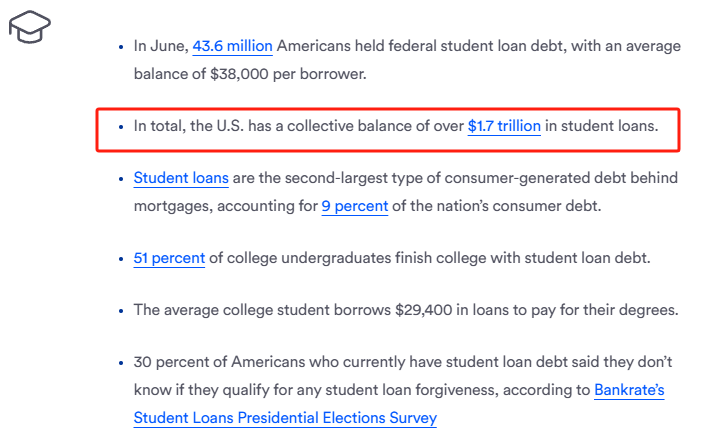Click the Bankrate's link text

(629, 390)
